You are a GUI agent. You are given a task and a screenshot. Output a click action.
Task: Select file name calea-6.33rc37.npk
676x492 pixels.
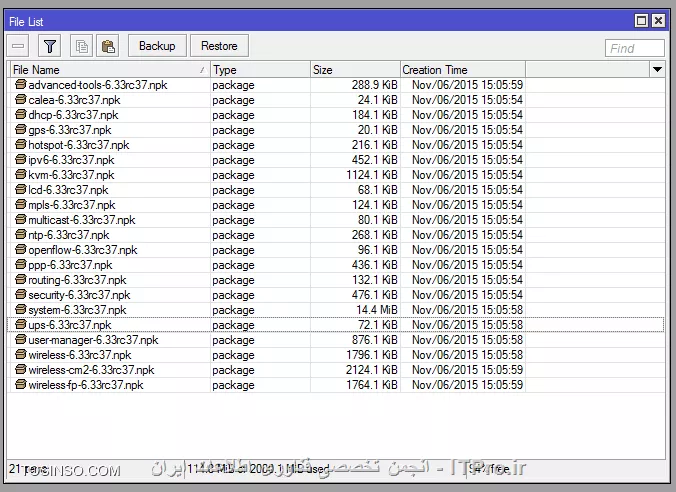coord(74,100)
